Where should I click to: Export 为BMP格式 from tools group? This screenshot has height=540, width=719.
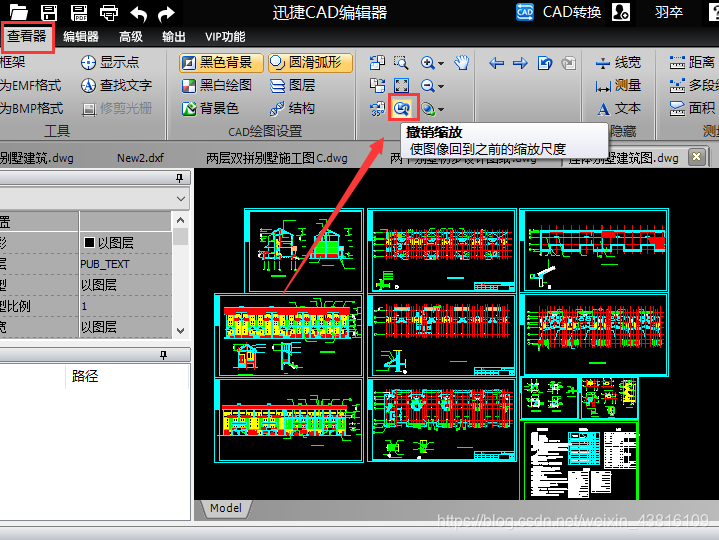pos(32,109)
